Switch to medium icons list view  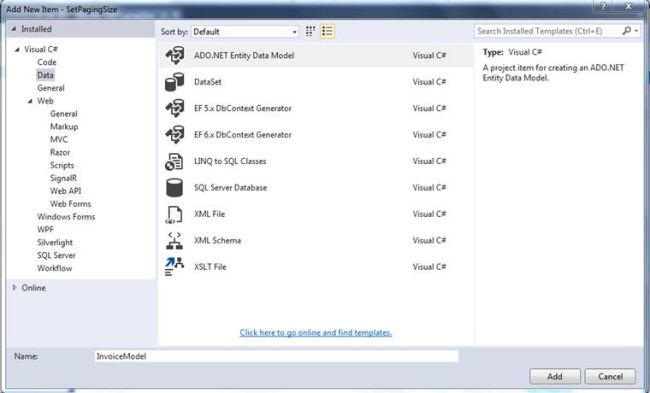327,31
